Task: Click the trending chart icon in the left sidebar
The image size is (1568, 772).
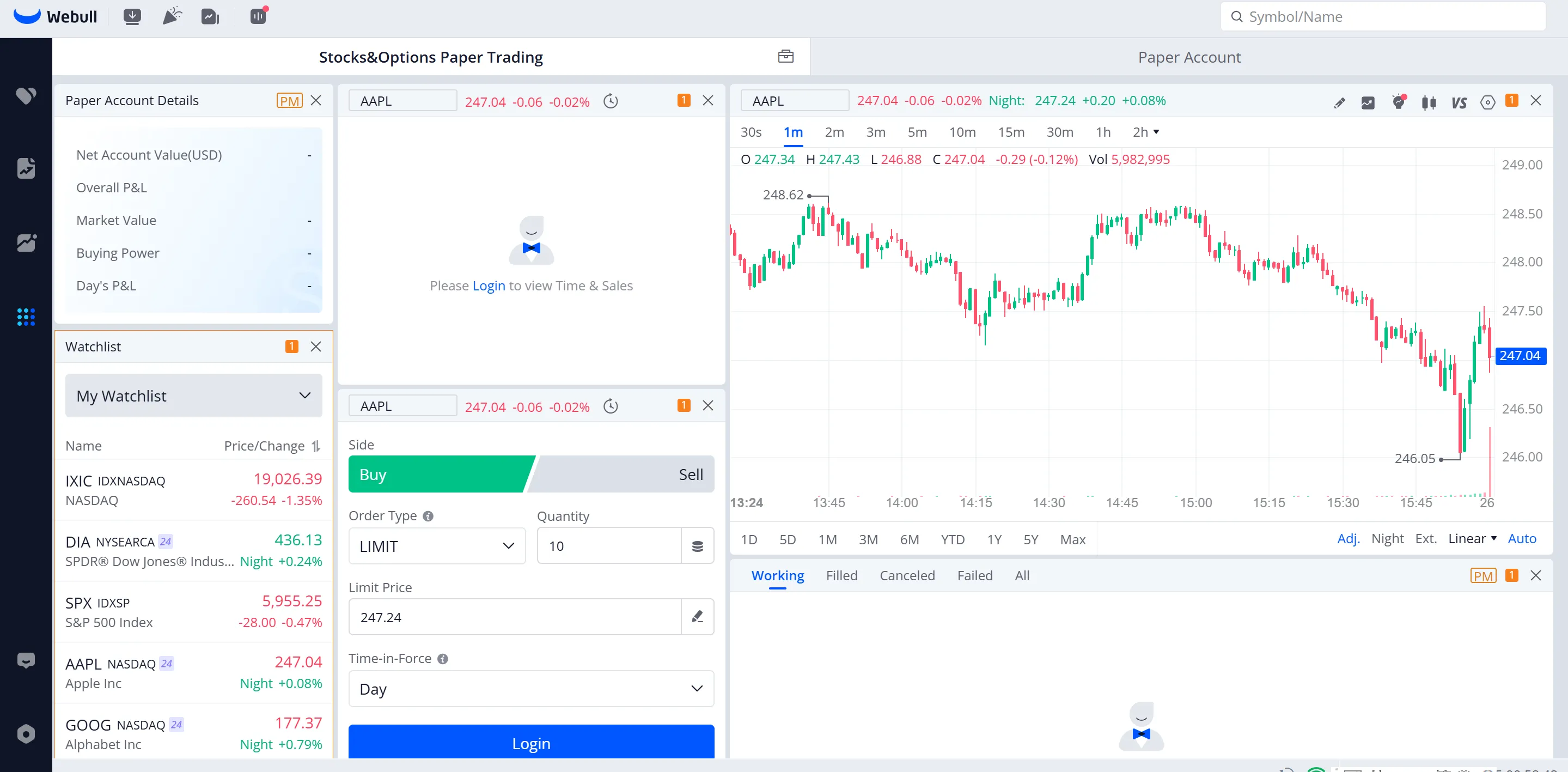Action: (26, 243)
